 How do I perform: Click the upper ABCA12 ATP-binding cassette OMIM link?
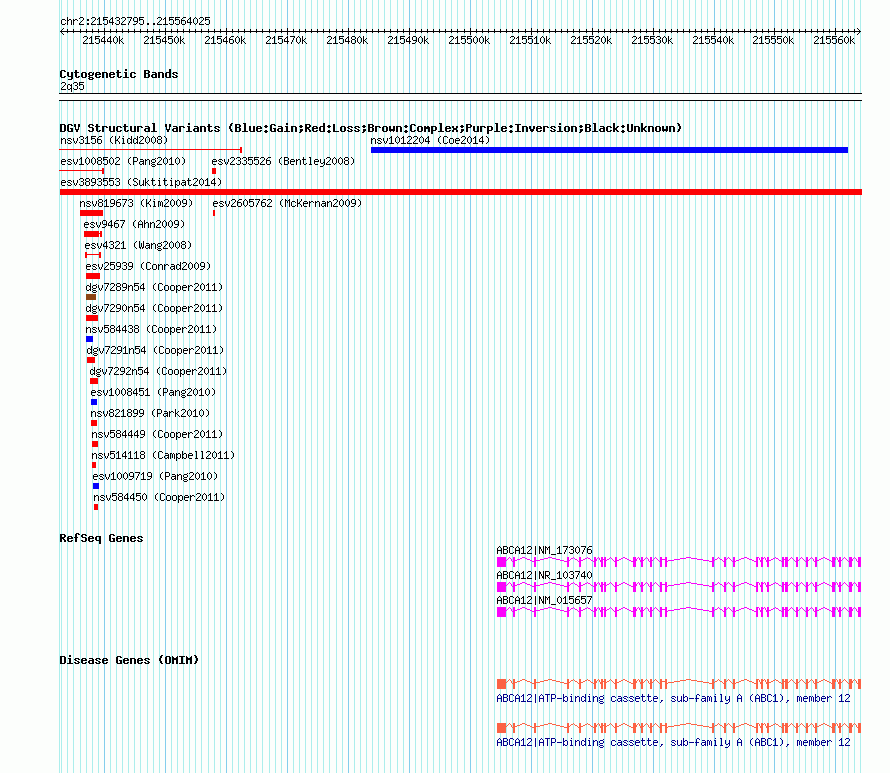click(673, 698)
